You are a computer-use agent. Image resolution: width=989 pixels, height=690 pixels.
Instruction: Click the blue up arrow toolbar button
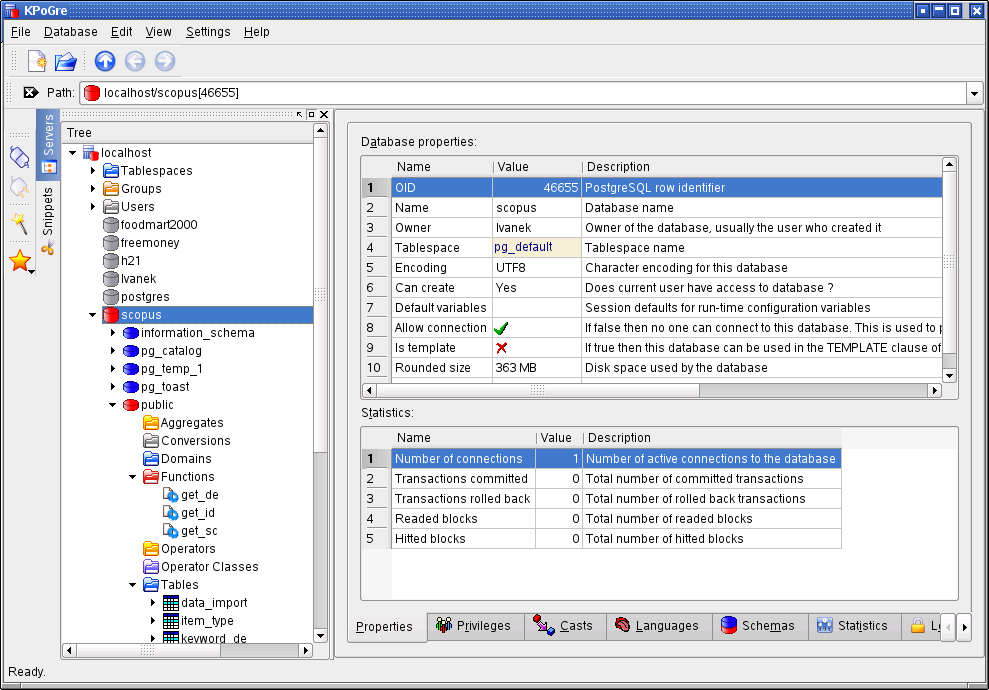pos(105,61)
